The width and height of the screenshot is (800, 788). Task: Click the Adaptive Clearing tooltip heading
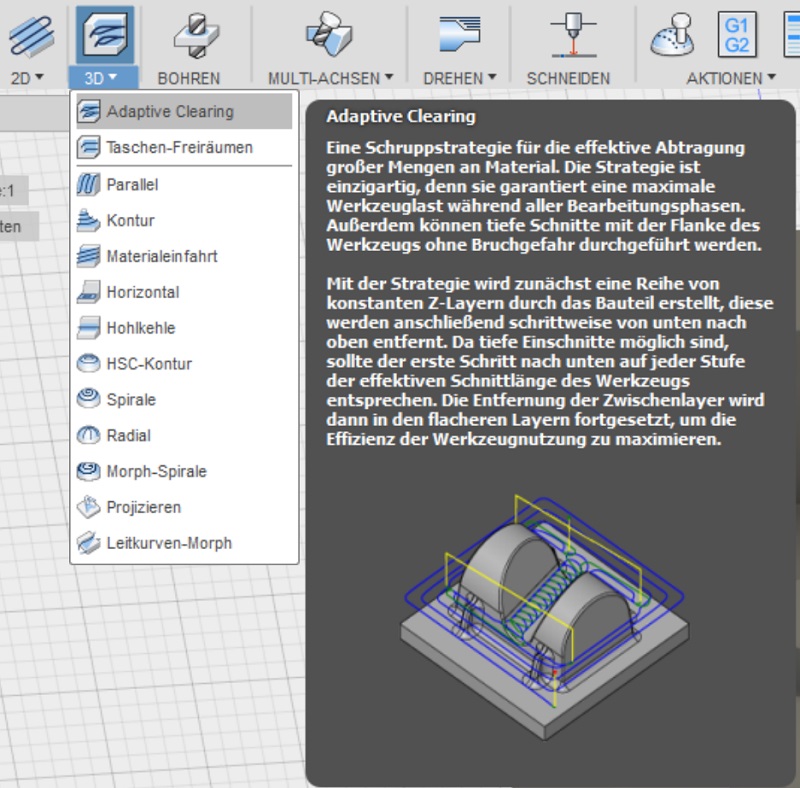click(x=401, y=116)
